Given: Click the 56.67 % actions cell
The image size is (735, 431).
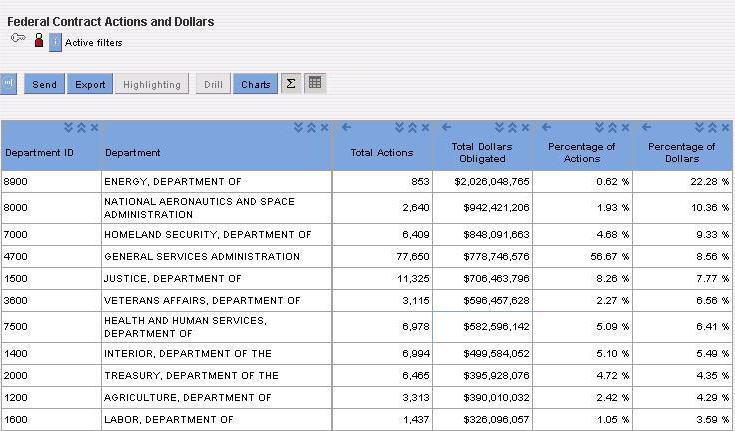Looking at the screenshot, I should pos(583,257).
